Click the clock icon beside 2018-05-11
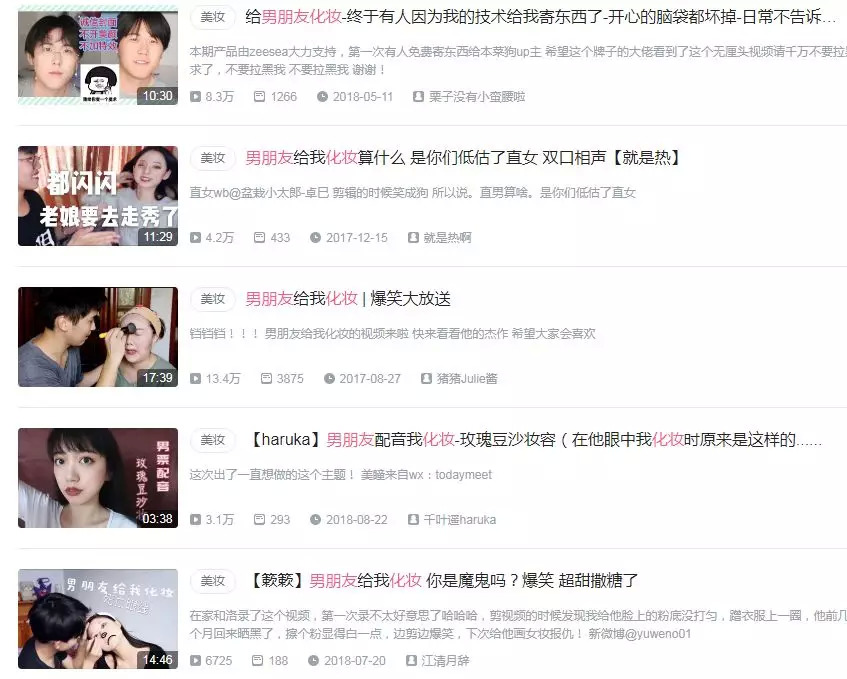The image size is (847, 679). pos(322,97)
